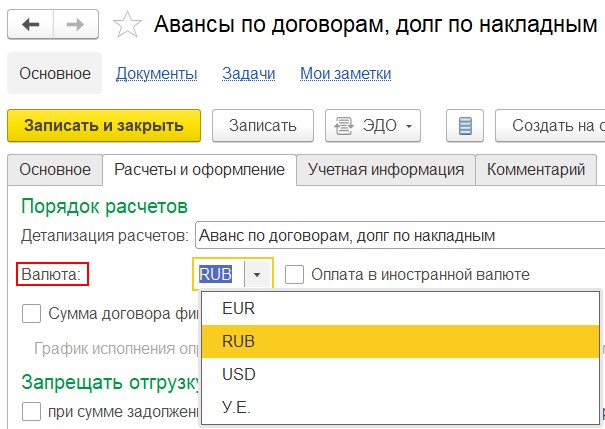Viewport: 605px width, 429px height.
Task: Click the Детализация расчетов input field
Action: 400,236
